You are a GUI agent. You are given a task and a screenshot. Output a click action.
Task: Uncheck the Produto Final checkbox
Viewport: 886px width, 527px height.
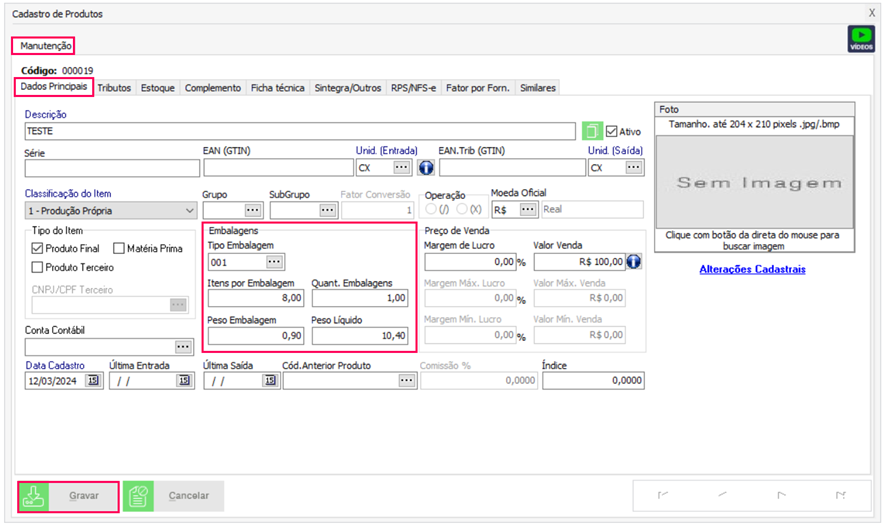[38, 248]
